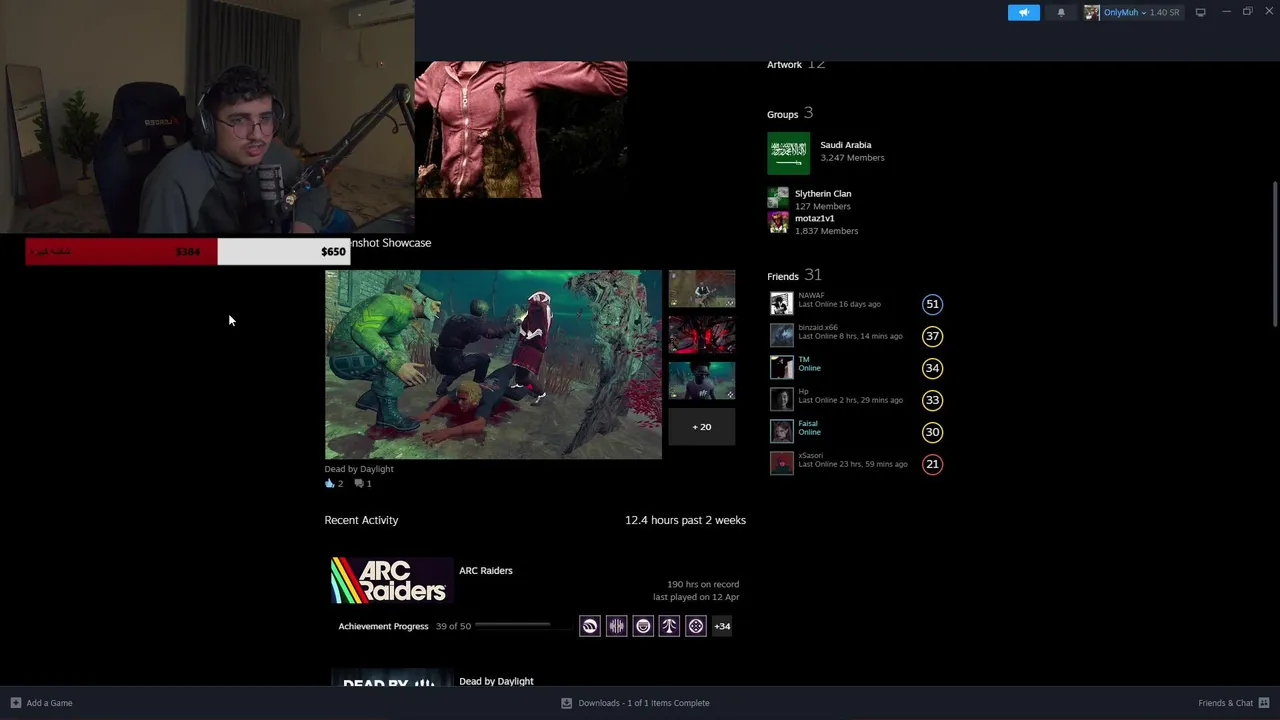Click the fifth ARC Raiders achievement icon

click(x=696, y=626)
